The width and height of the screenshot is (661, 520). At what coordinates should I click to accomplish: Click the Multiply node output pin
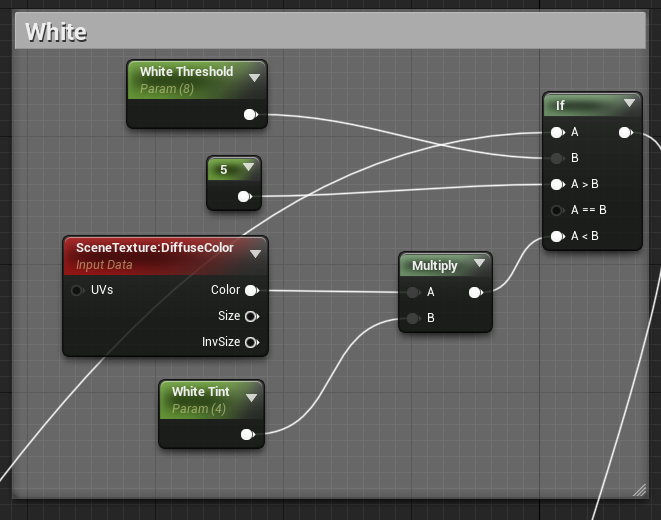pos(475,293)
